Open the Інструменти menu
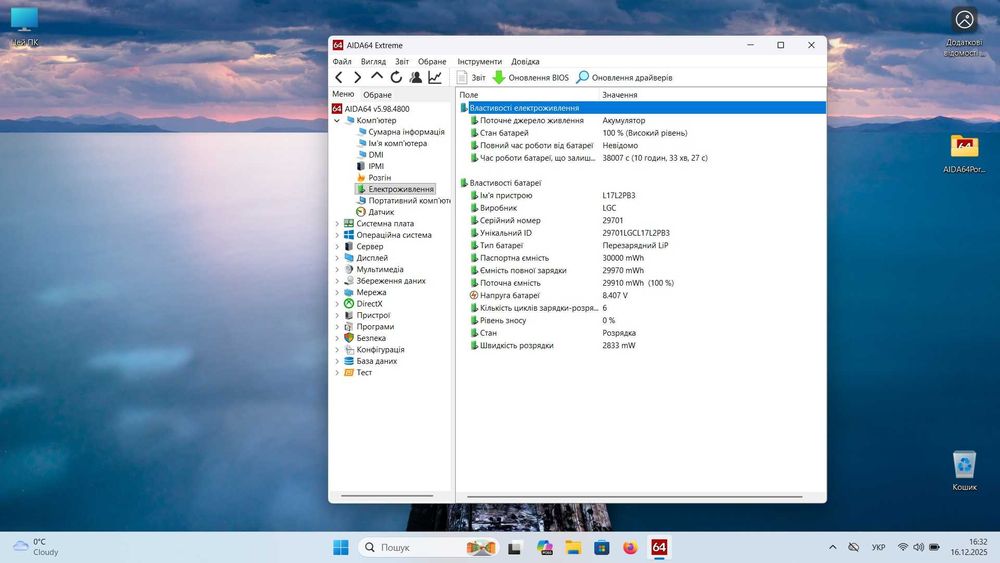 [480, 61]
